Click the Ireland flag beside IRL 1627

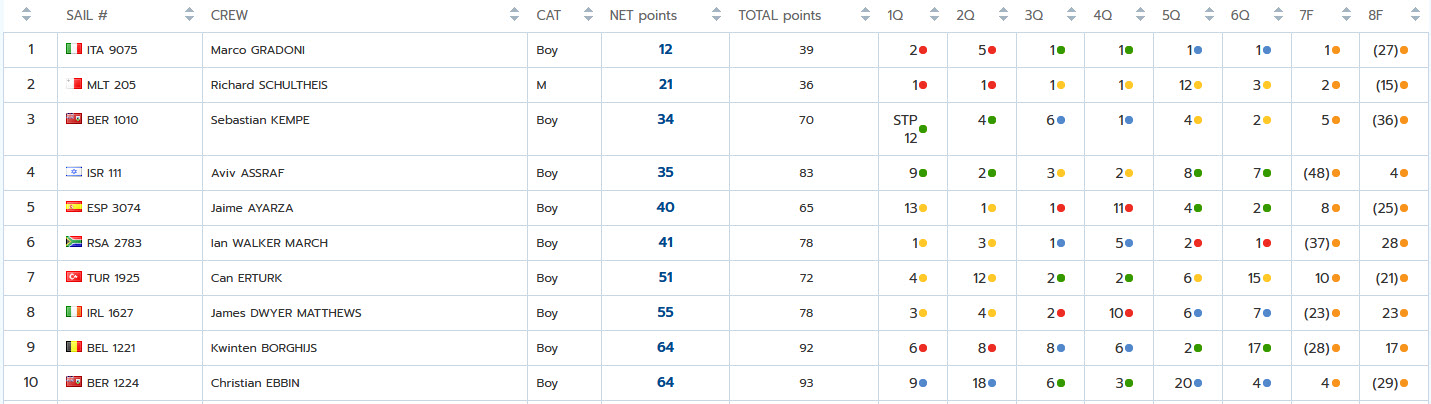tap(74, 312)
